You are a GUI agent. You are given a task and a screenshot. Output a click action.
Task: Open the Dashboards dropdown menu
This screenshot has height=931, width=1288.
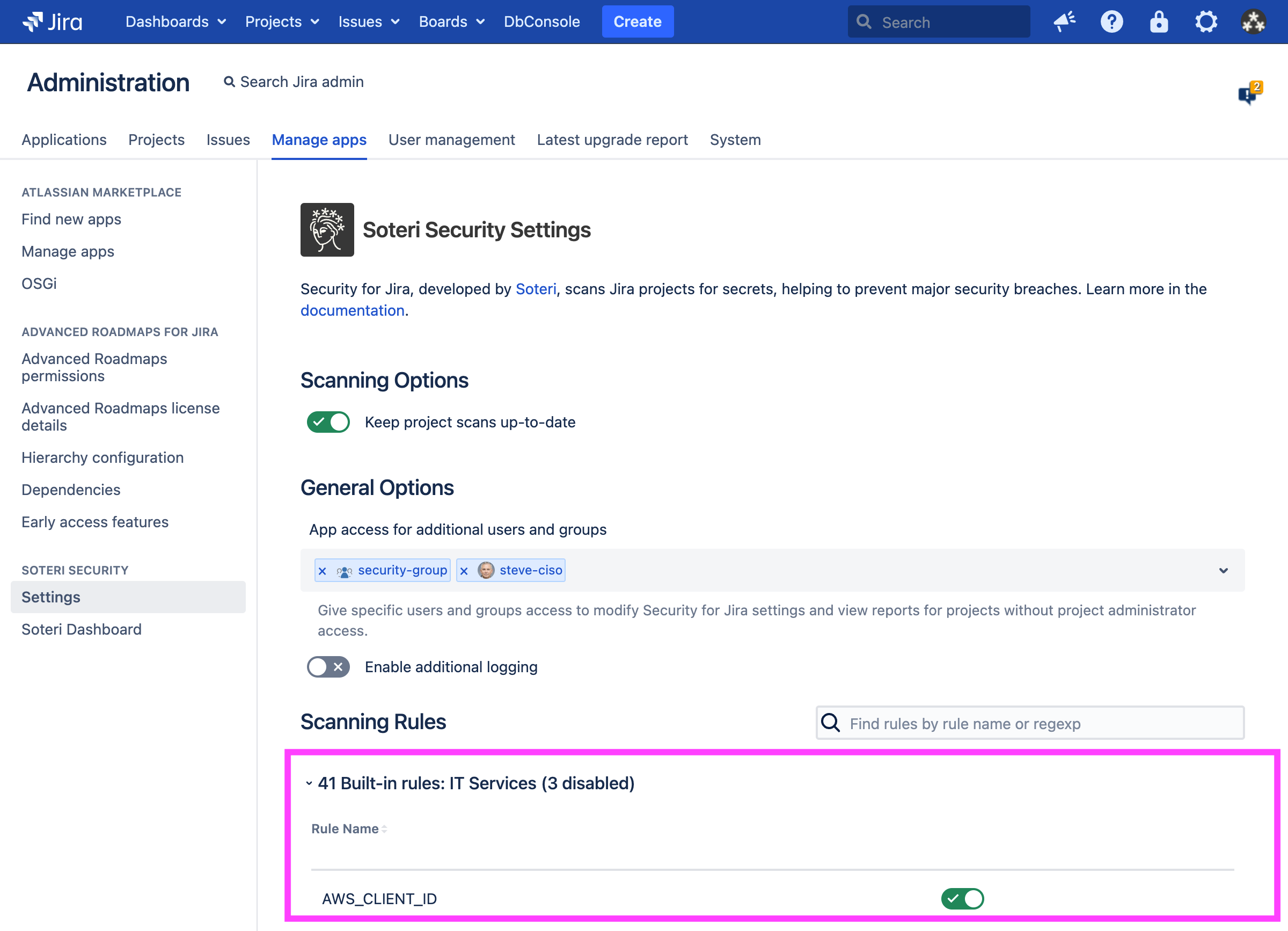(175, 21)
